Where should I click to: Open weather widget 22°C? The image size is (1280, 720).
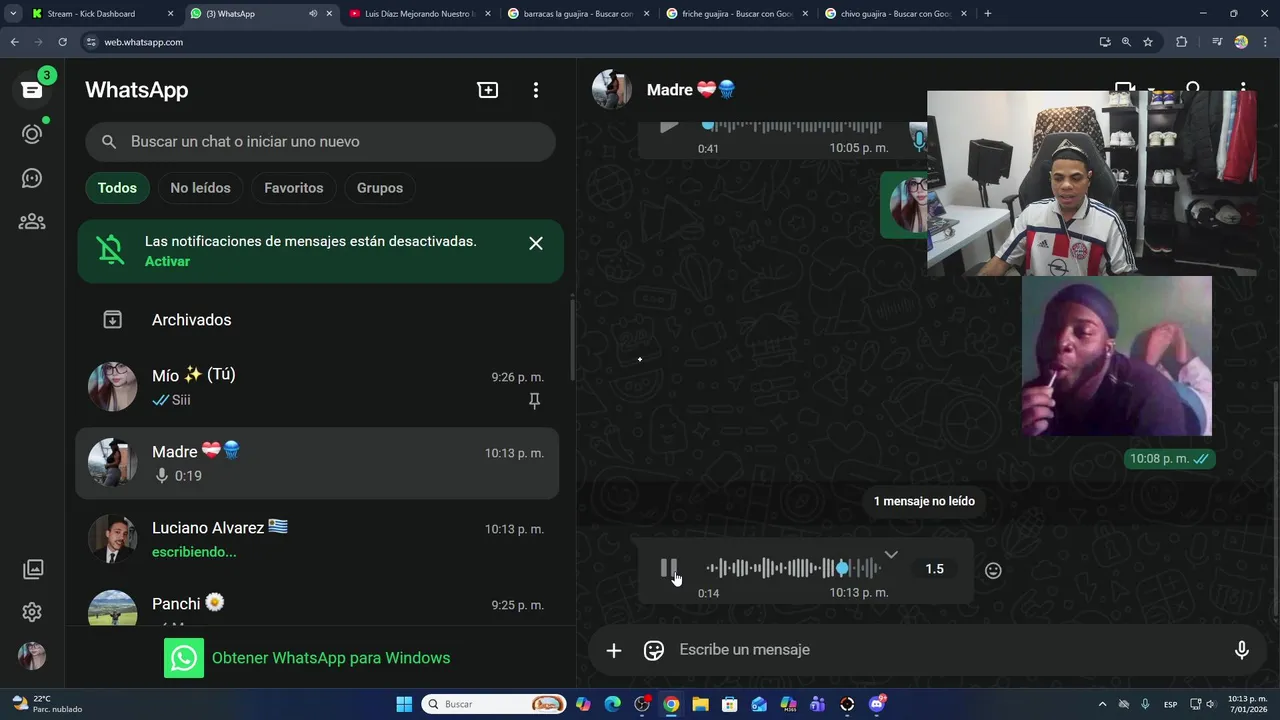46,704
